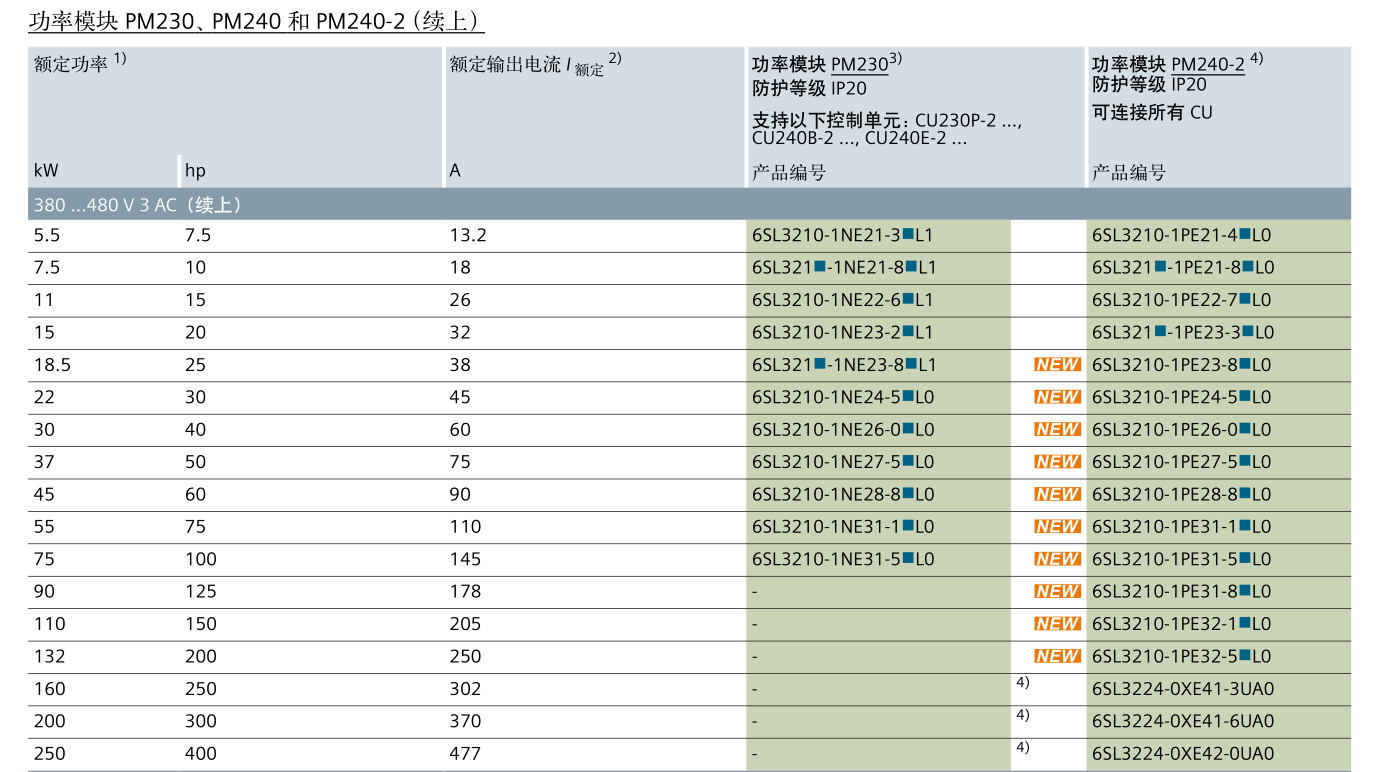
Task: Select product number 6SL3210-1NE24-5
Action: tap(843, 397)
